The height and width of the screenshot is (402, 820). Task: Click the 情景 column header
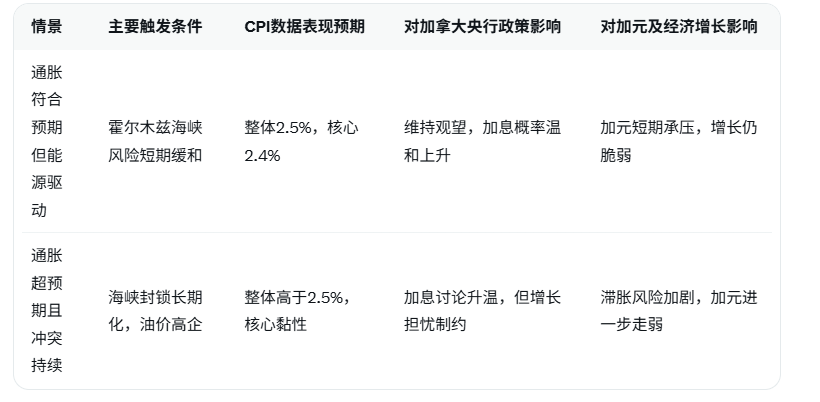pyautogui.click(x=46, y=27)
